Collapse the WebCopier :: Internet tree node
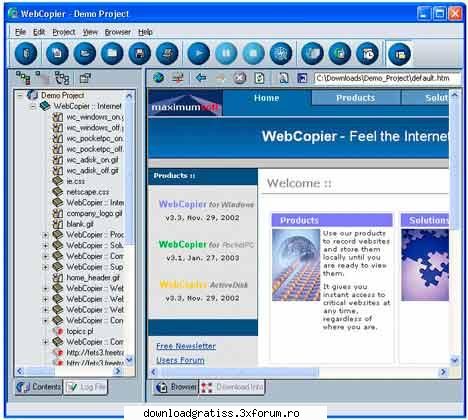The height and width of the screenshot is (420, 468). point(33,107)
